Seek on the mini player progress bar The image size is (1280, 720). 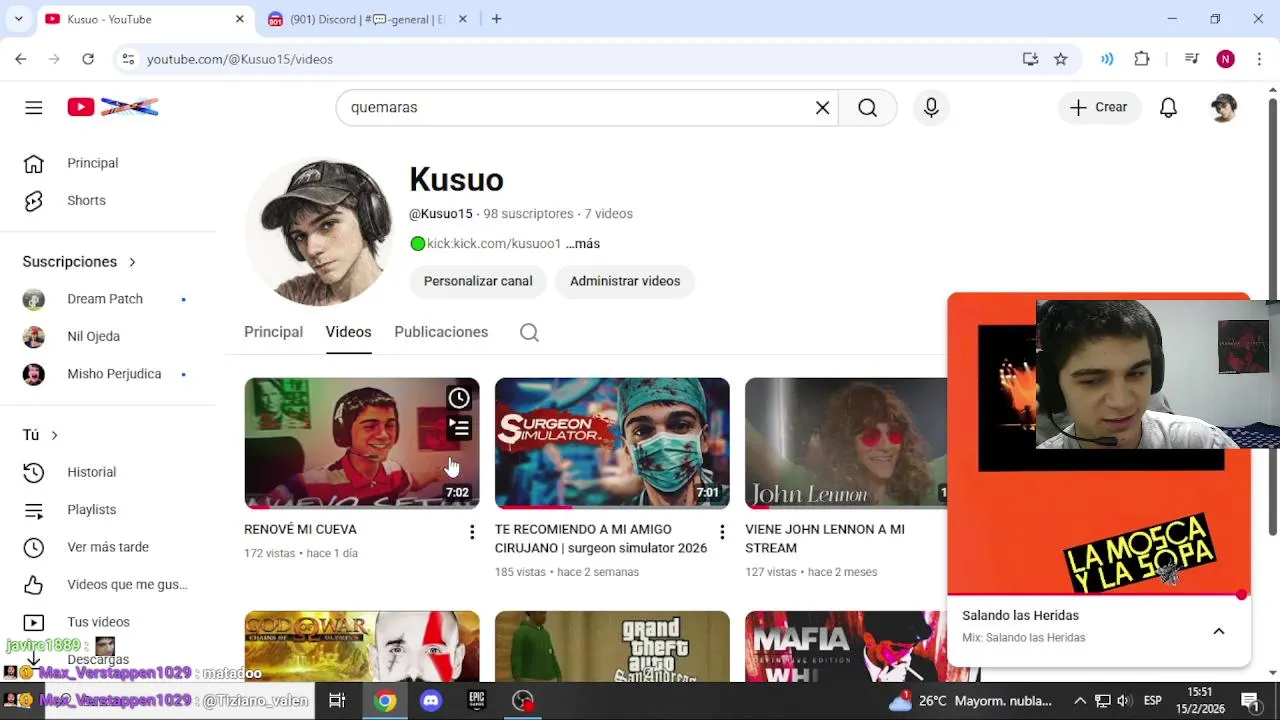click(1098, 595)
